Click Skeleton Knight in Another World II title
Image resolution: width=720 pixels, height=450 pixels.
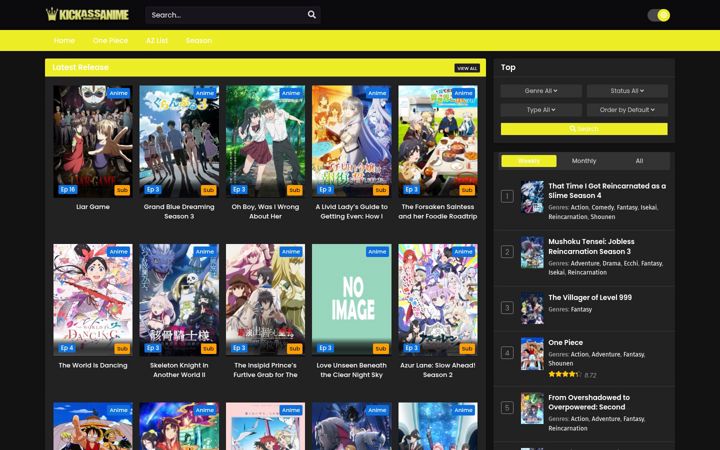(179, 370)
